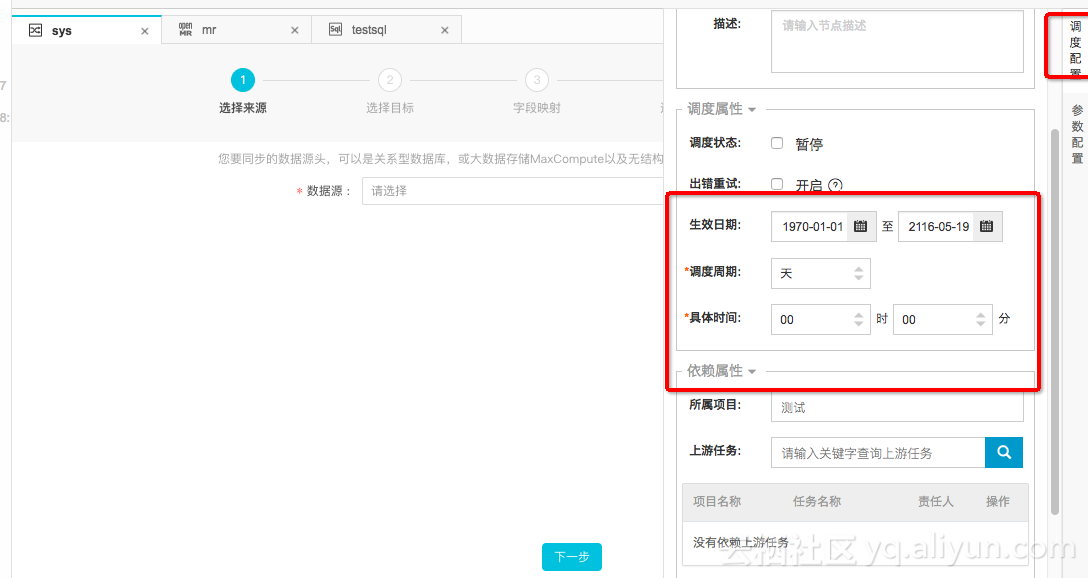Click the 责任人 column header
The image size is (1088, 578).
coord(935,502)
